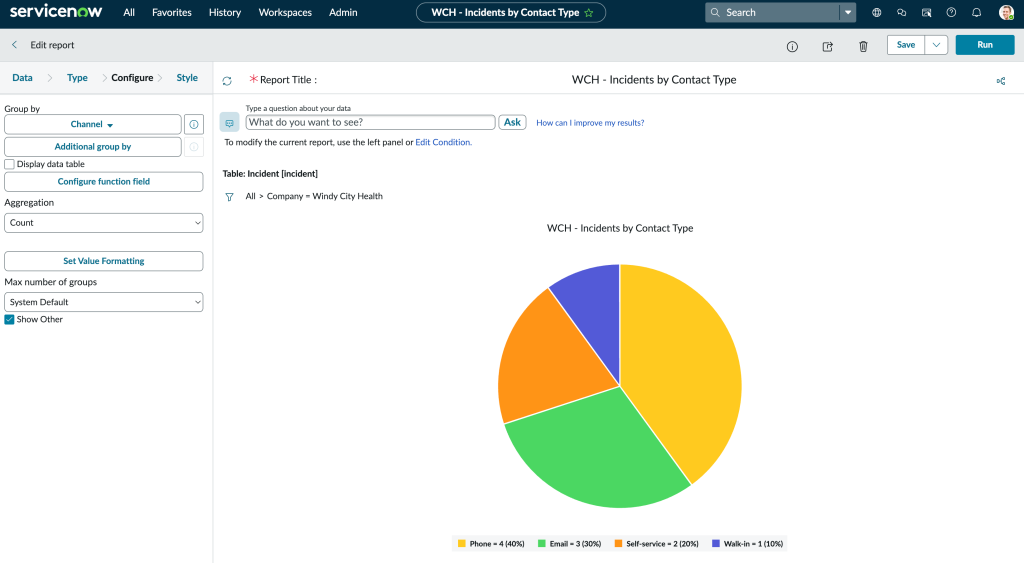Image resolution: width=1024 pixels, height=563 pixels.
Task: Click the Save button
Action: pos(906,45)
